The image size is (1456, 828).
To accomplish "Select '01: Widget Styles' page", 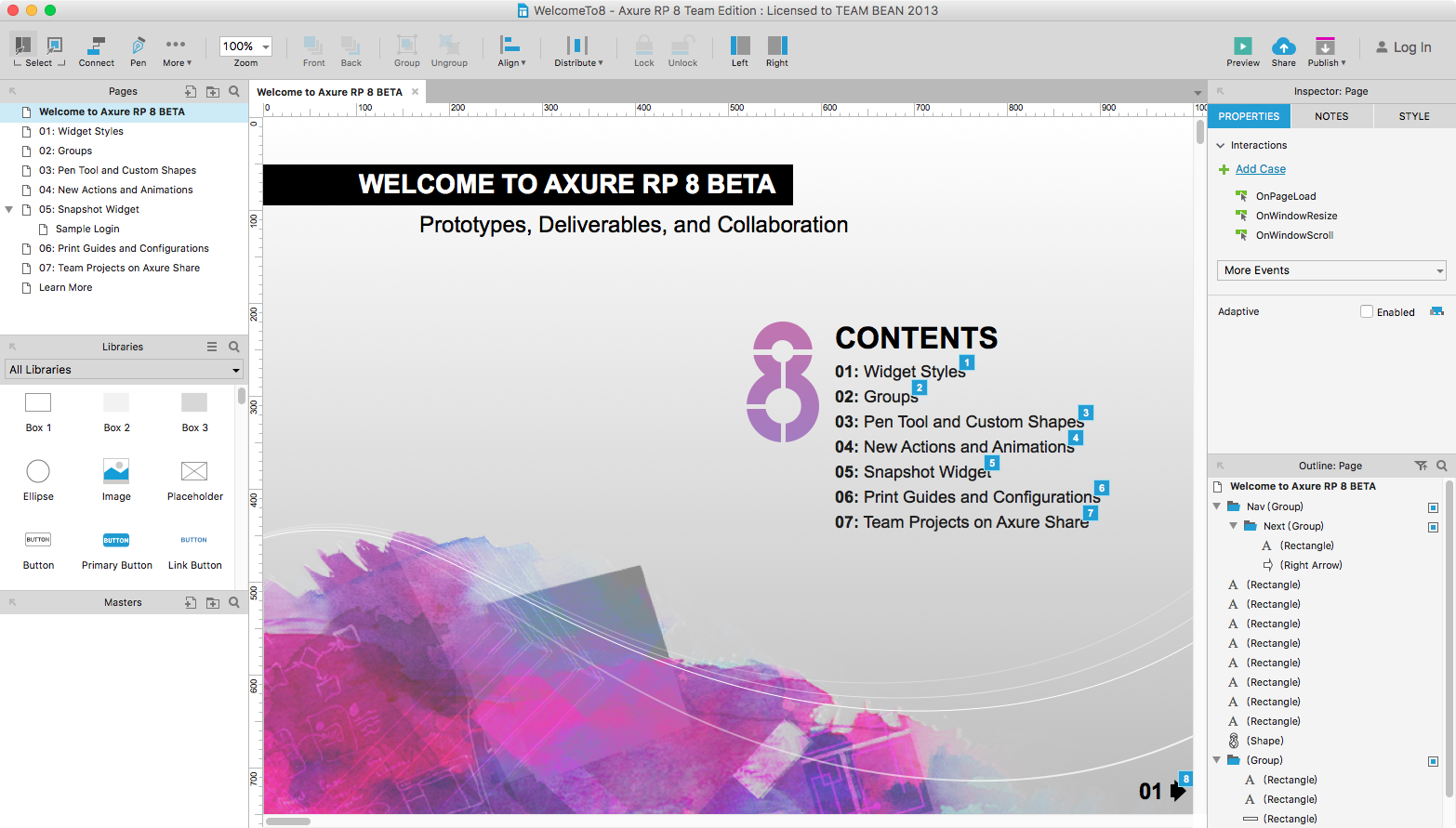I will coord(81,131).
